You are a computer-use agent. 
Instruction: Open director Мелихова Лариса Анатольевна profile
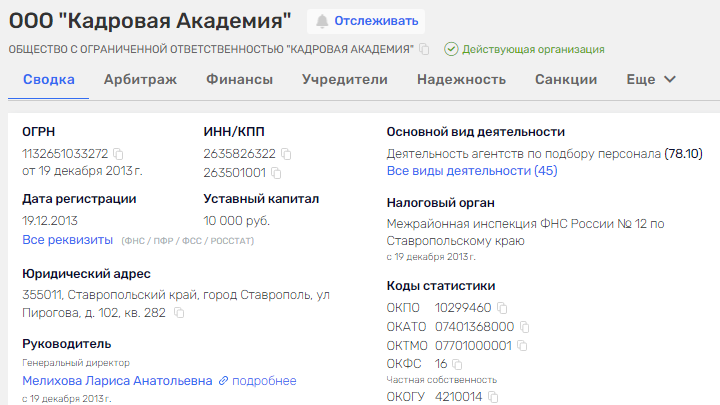pyautogui.click(x=117, y=381)
